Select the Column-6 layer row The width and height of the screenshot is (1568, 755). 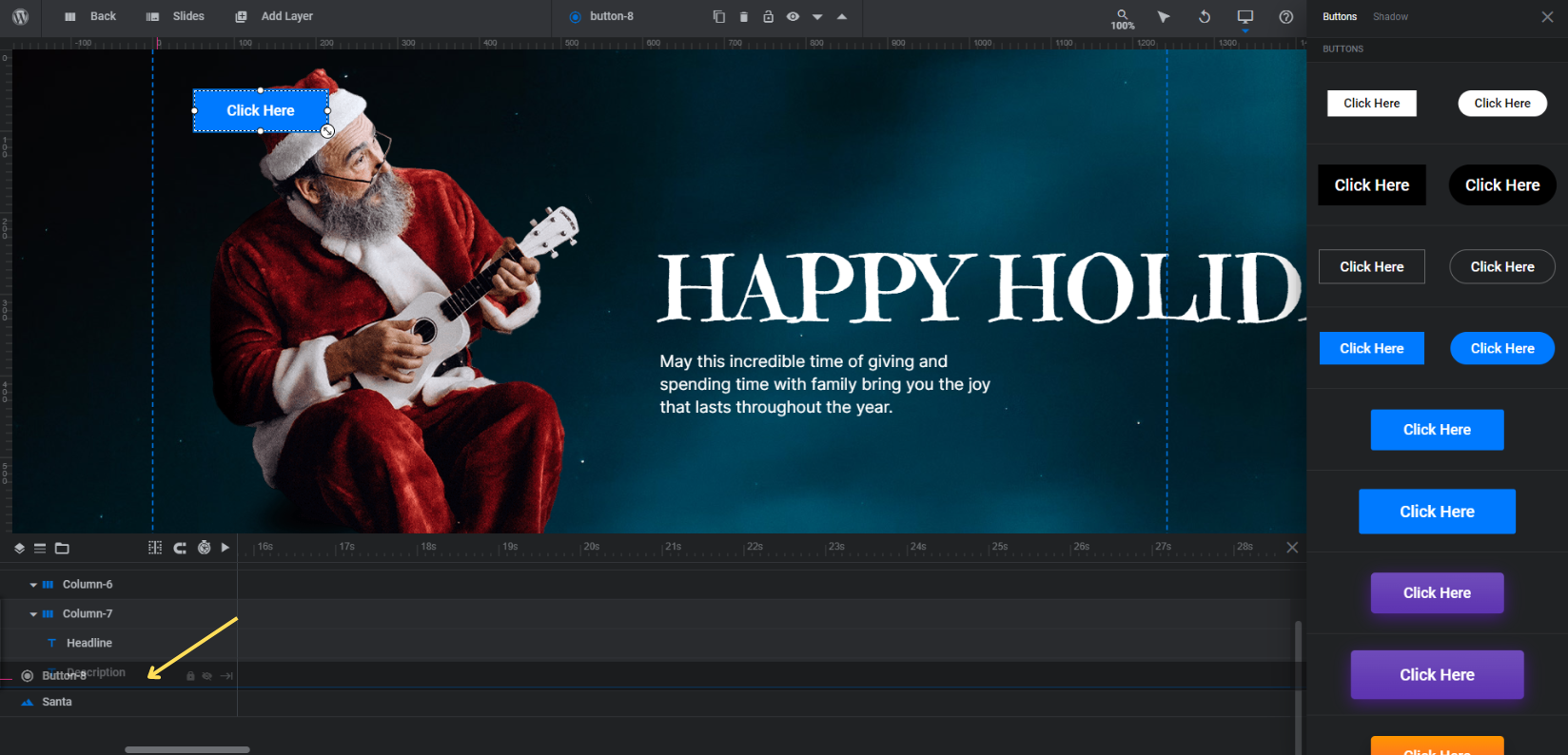[119, 585]
